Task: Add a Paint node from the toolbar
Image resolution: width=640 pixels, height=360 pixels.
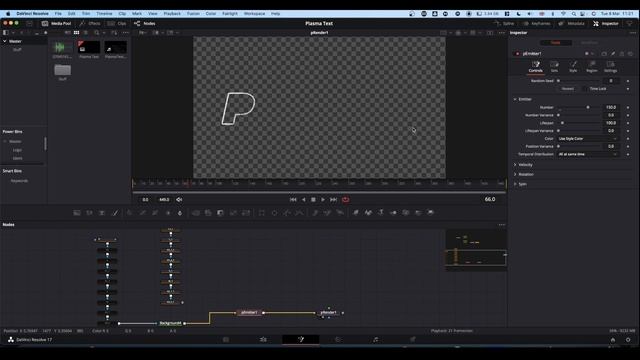Action: coord(115,213)
